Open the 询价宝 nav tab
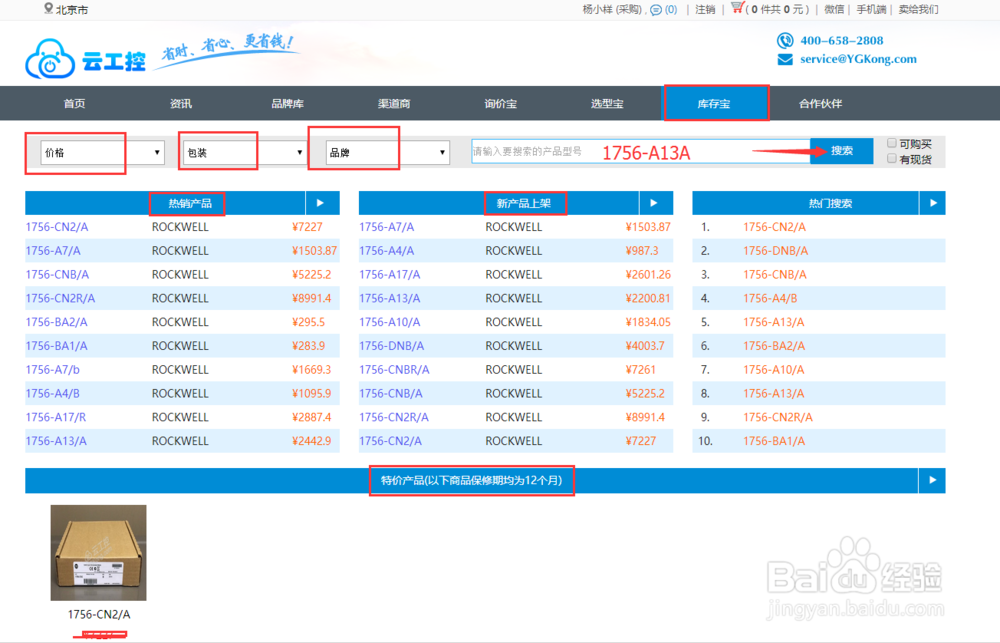This screenshot has width=1000, height=643. (x=501, y=103)
